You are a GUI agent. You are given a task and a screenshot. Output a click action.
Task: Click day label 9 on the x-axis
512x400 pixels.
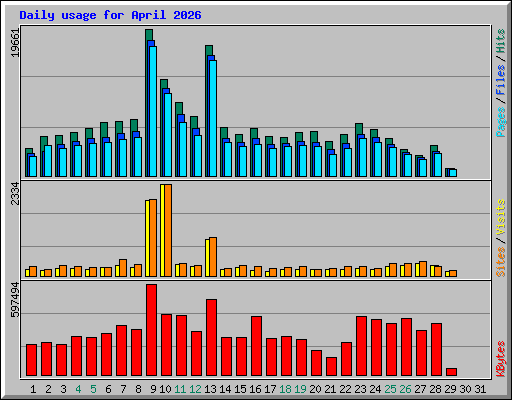pyautogui.click(x=153, y=389)
